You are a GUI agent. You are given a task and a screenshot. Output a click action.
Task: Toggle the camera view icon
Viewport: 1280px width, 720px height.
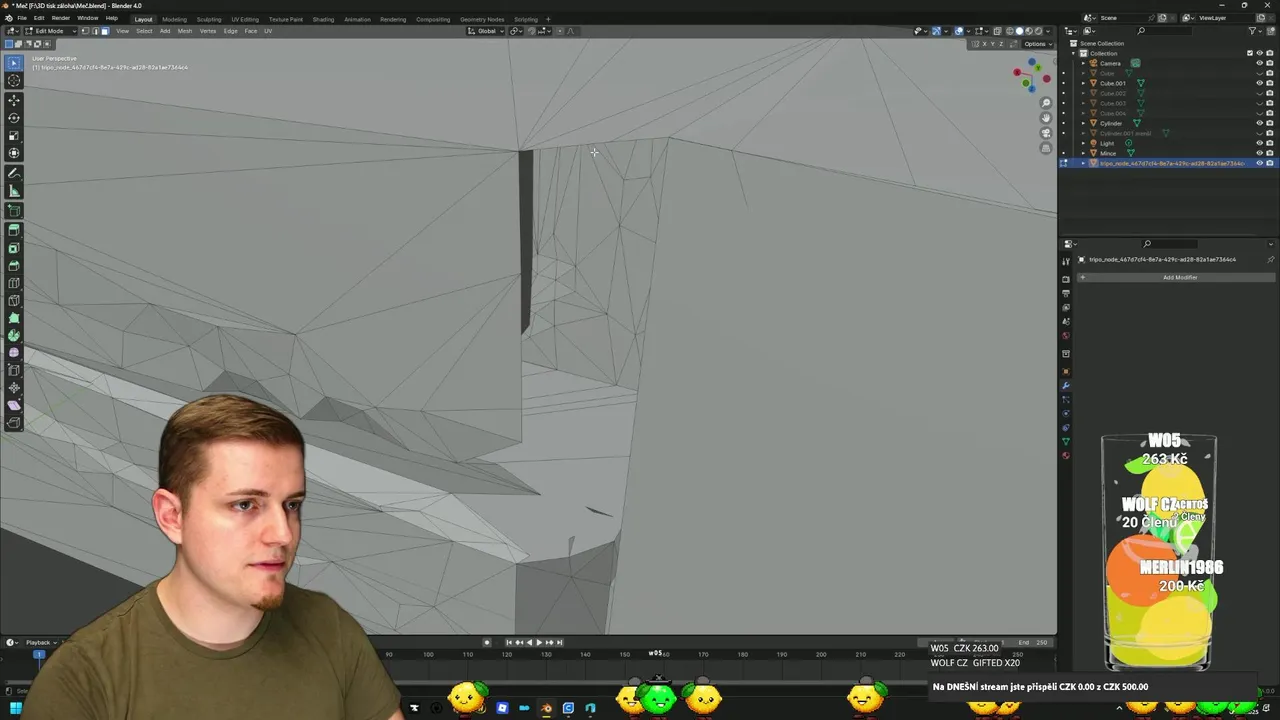(x=1046, y=133)
